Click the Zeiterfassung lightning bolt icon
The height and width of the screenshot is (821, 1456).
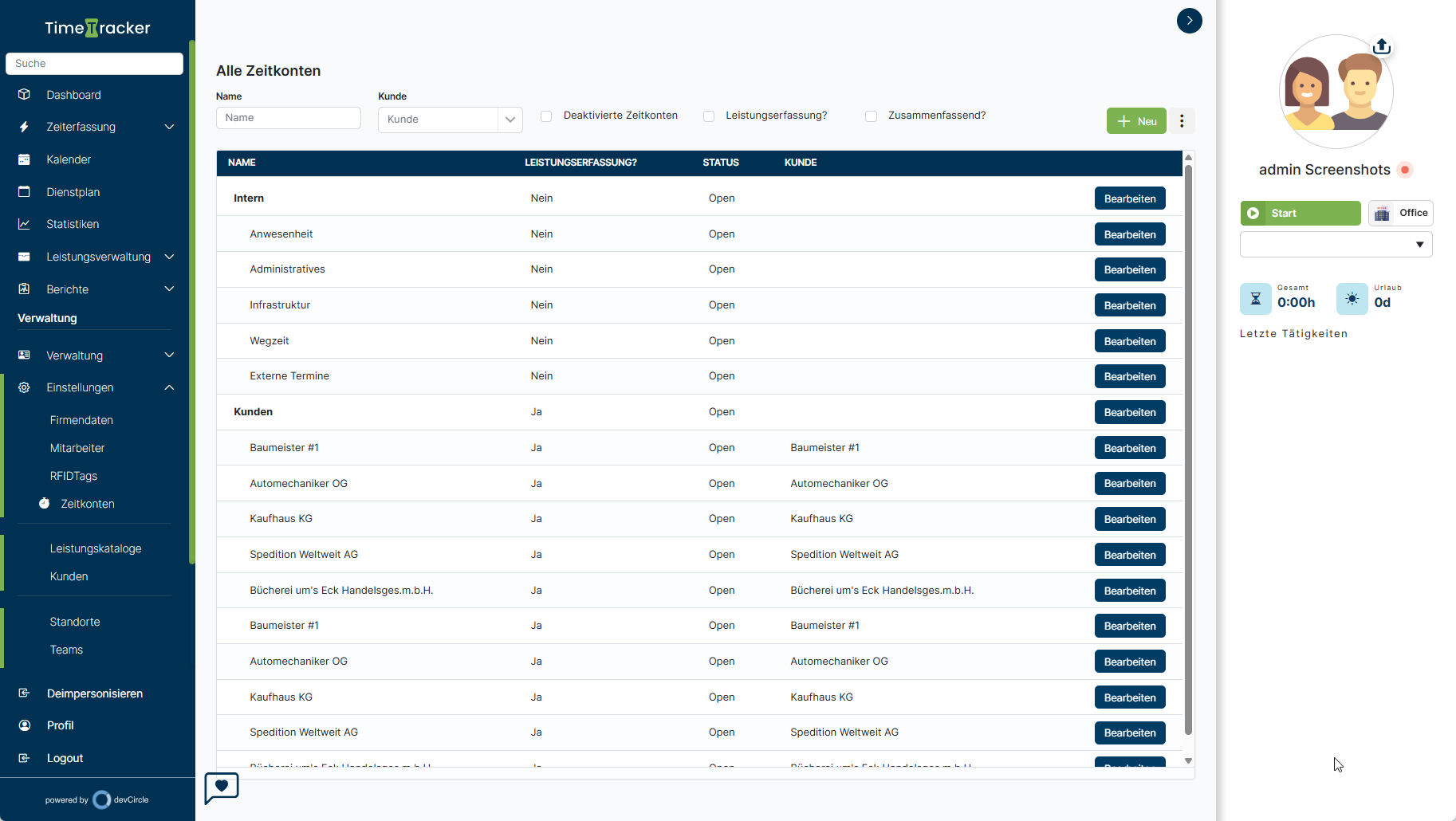(x=24, y=127)
